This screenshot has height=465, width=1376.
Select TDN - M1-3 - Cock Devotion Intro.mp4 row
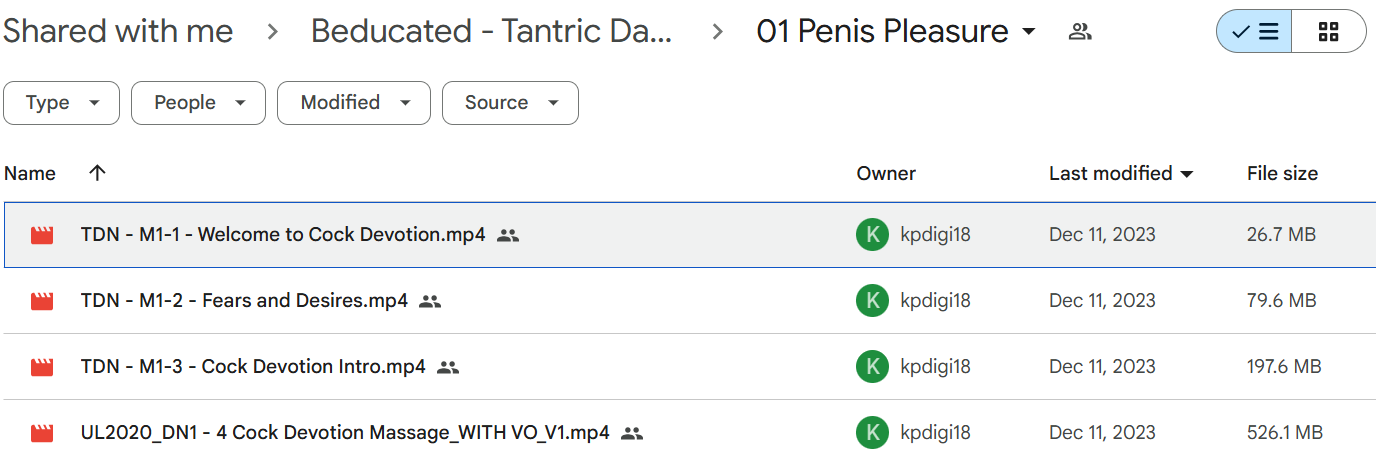pos(688,367)
